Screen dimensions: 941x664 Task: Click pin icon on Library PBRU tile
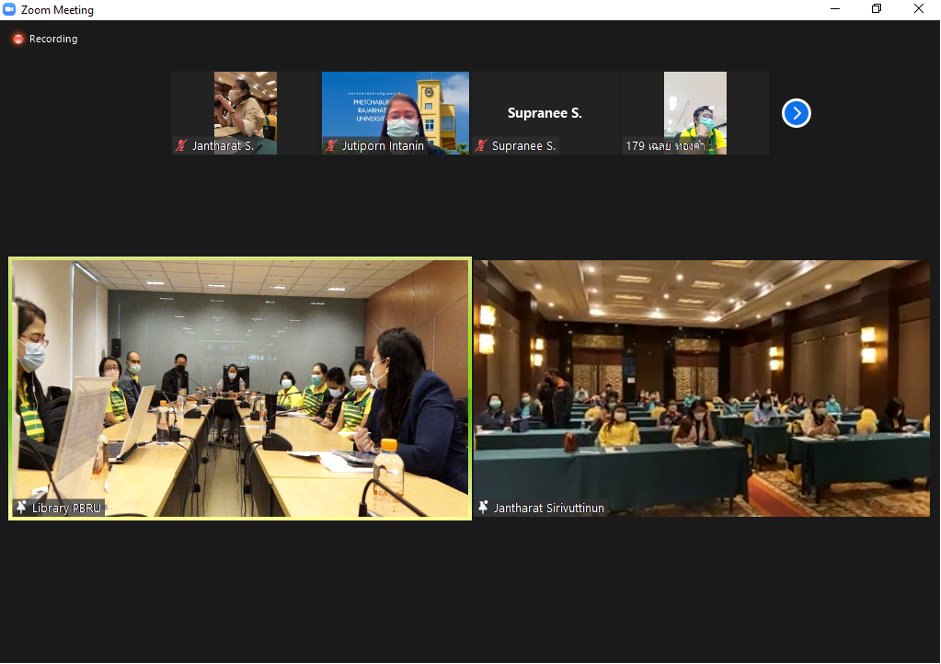[21, 508]
